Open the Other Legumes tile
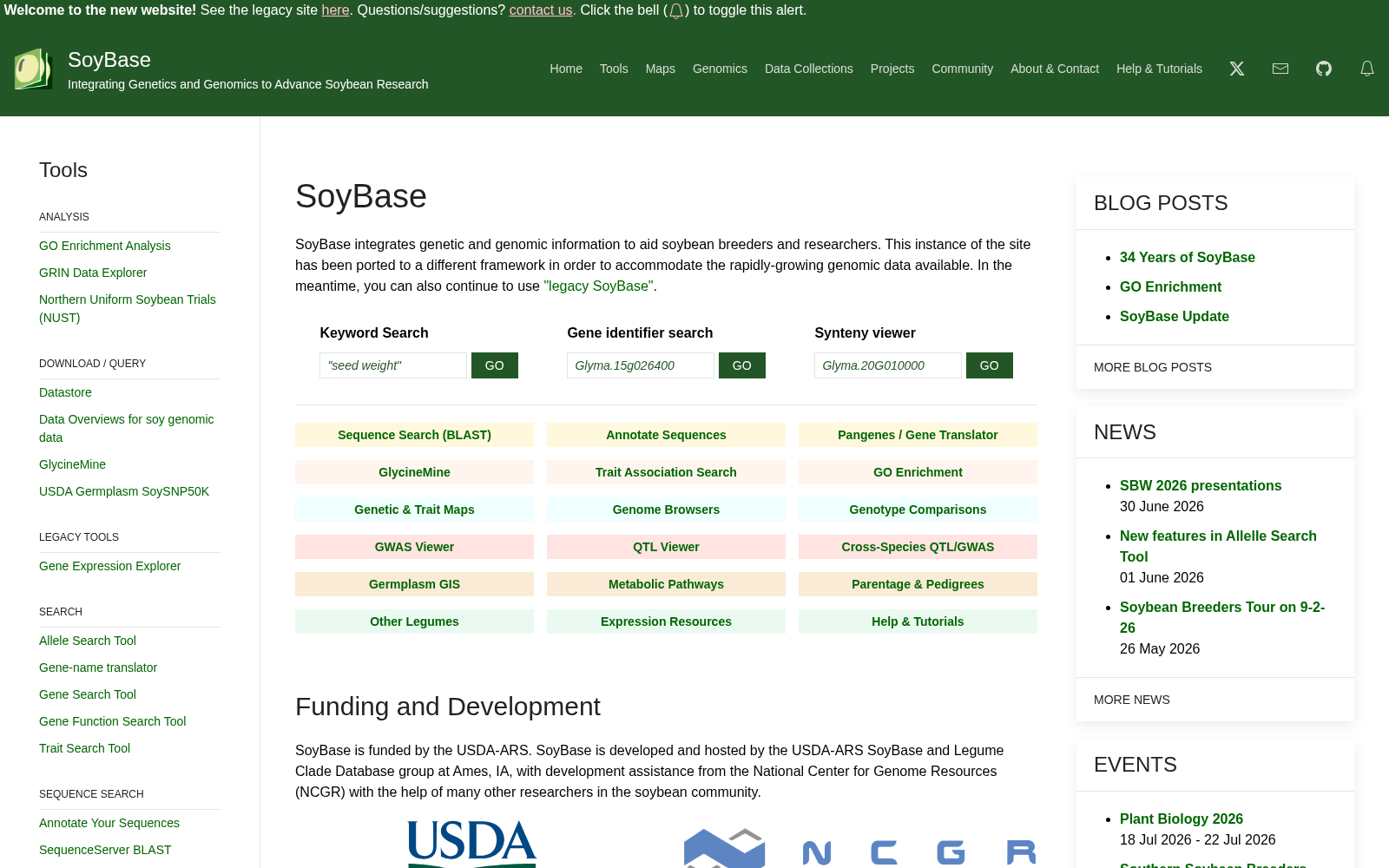 [x=414, y=621]
